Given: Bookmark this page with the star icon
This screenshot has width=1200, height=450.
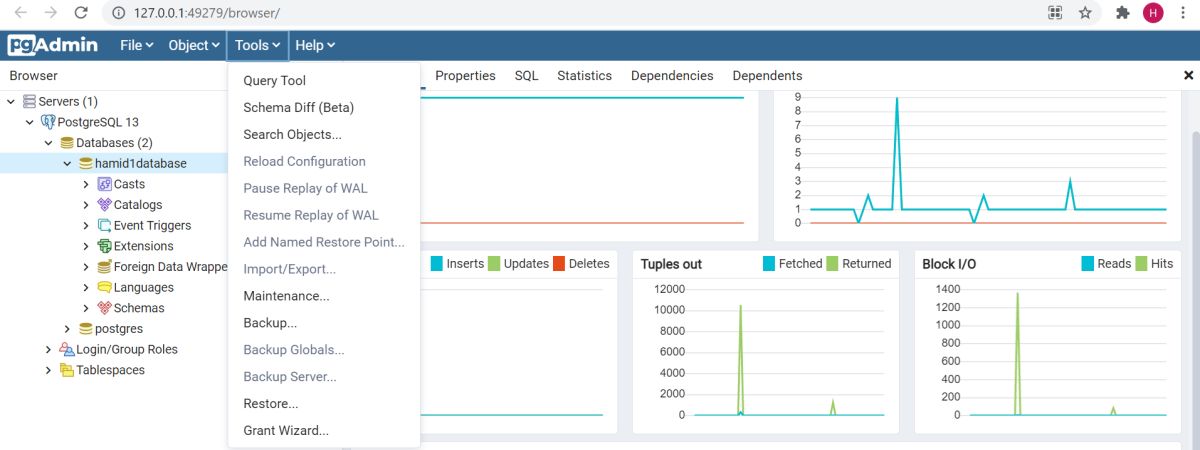Looking at the screenshot, I should (1085, 13).
